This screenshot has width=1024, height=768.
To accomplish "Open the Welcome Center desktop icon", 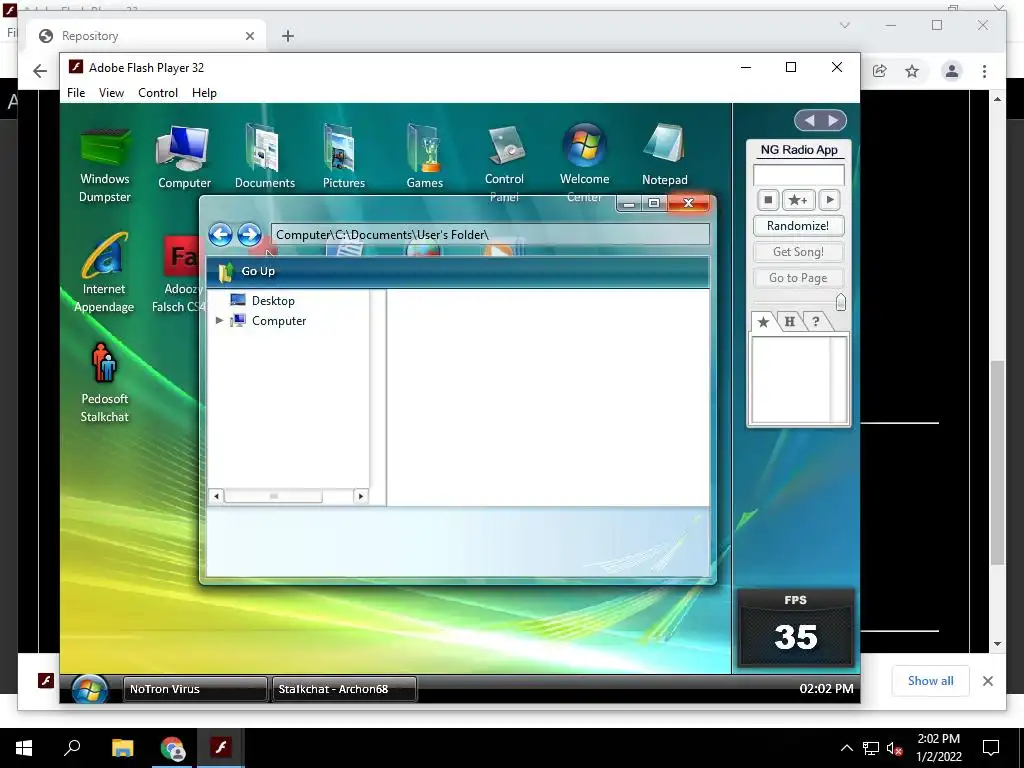I will (x=584, y=162).
